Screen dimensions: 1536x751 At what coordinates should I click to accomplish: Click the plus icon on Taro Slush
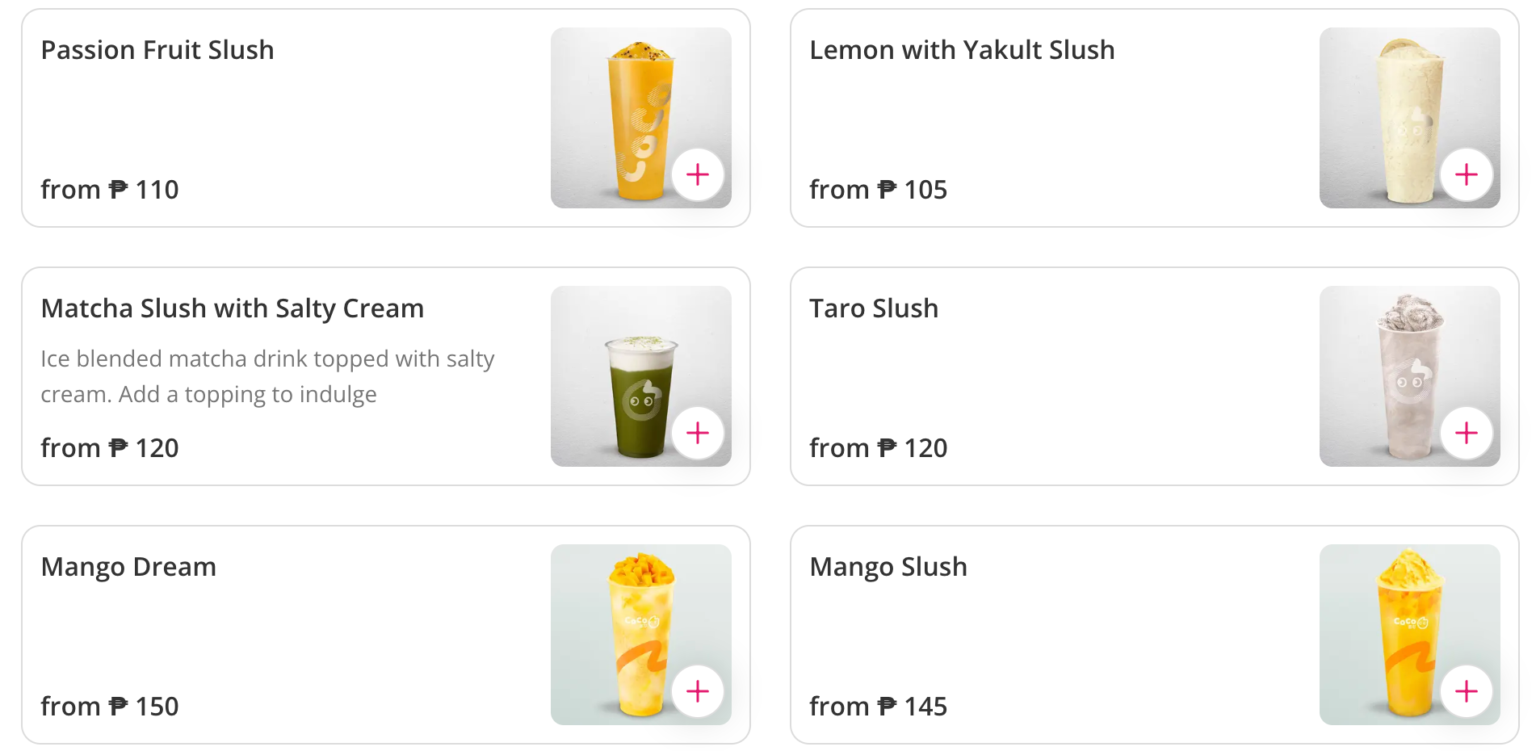(1466, 432)
